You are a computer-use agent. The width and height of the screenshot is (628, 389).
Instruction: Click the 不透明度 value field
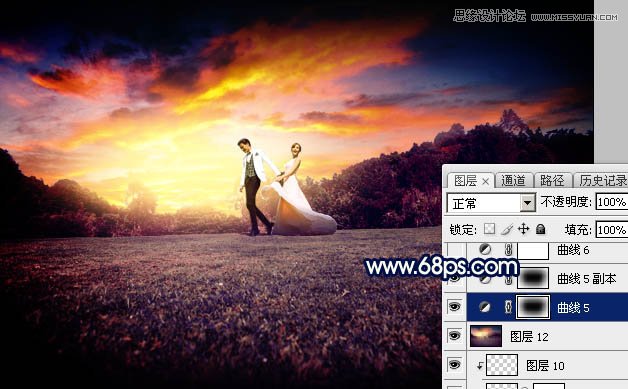click(612, 202)
